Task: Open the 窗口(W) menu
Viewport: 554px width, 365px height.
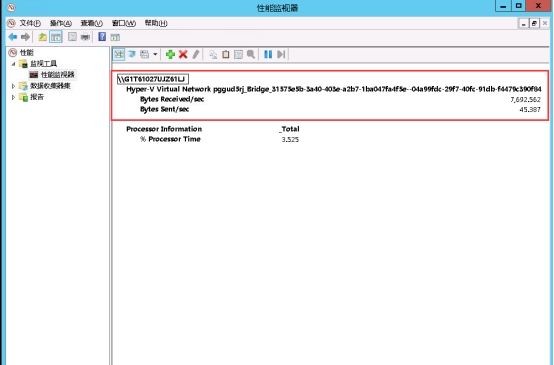Action: [124, 23]
